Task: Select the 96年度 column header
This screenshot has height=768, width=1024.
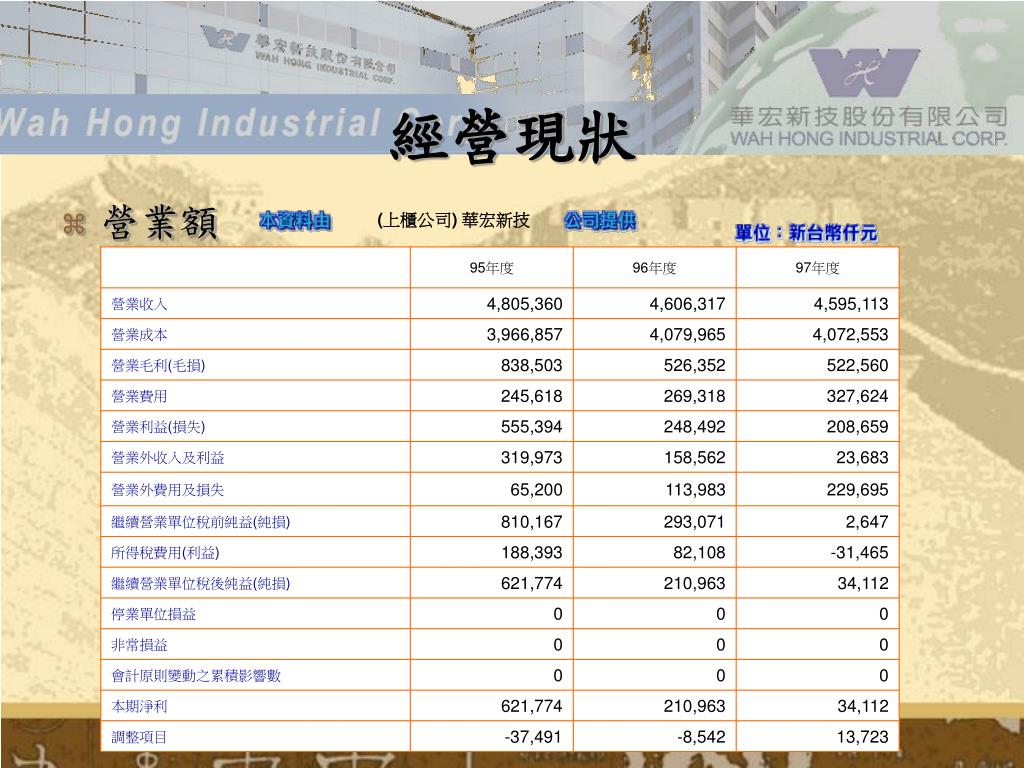Action: click(x=654, y=268)
